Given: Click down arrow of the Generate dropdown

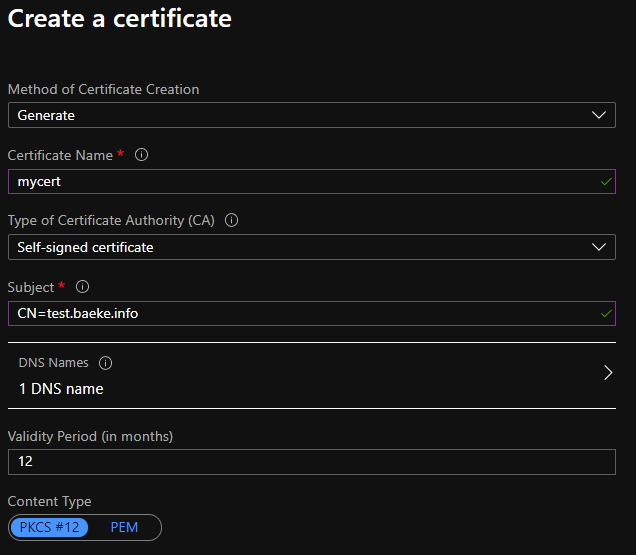Looking at the screenshot, I should pos(599,115).
